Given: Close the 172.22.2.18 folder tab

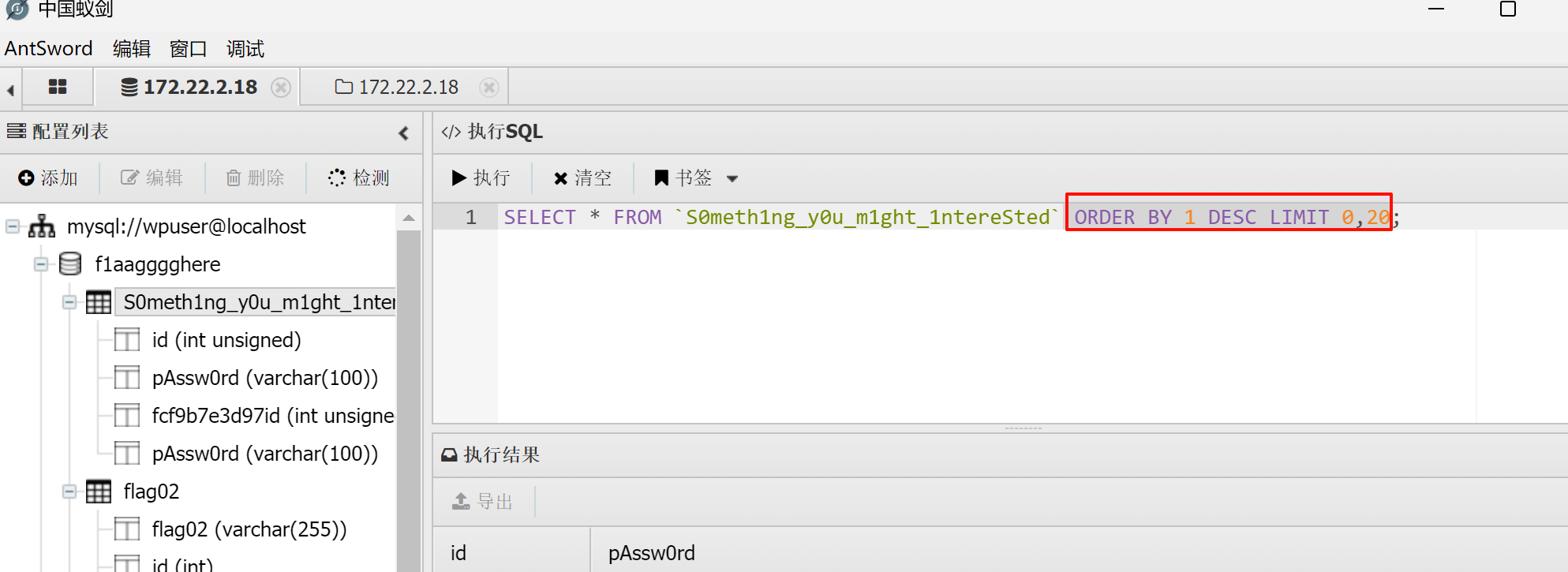Looking at the screenshot, I should coord(488,88).
